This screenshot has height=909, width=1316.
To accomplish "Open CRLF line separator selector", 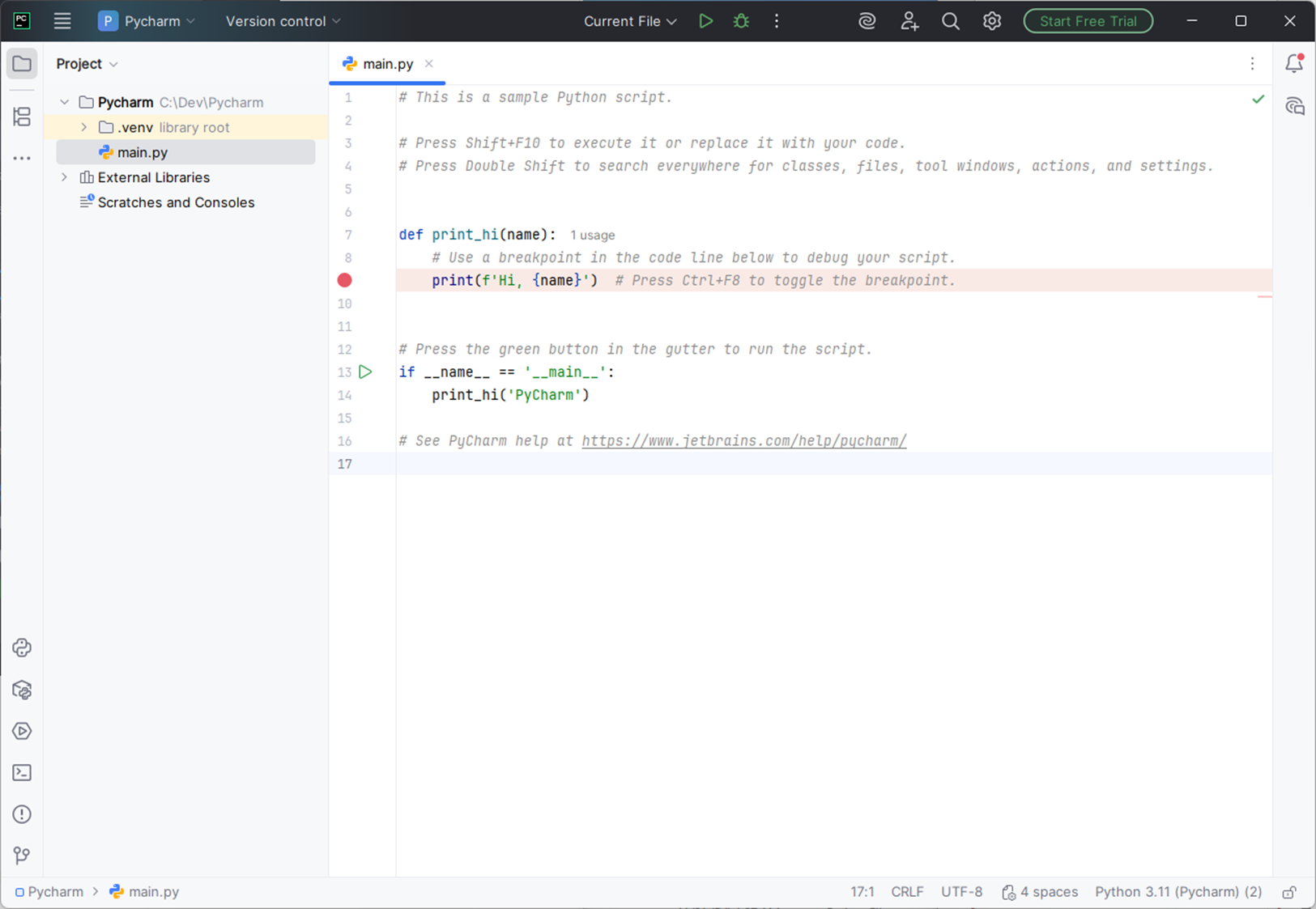I will click(x=907, y=892).
